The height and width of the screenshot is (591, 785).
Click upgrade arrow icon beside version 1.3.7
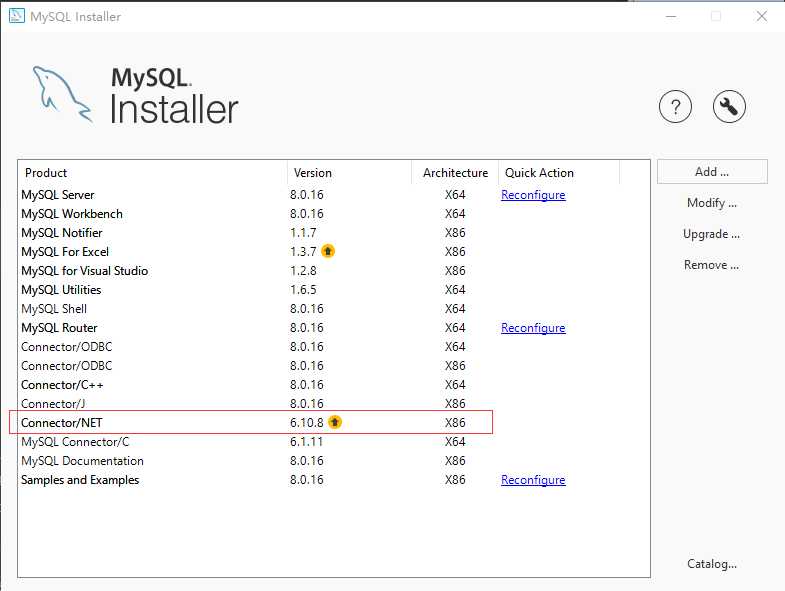point(328,251)
